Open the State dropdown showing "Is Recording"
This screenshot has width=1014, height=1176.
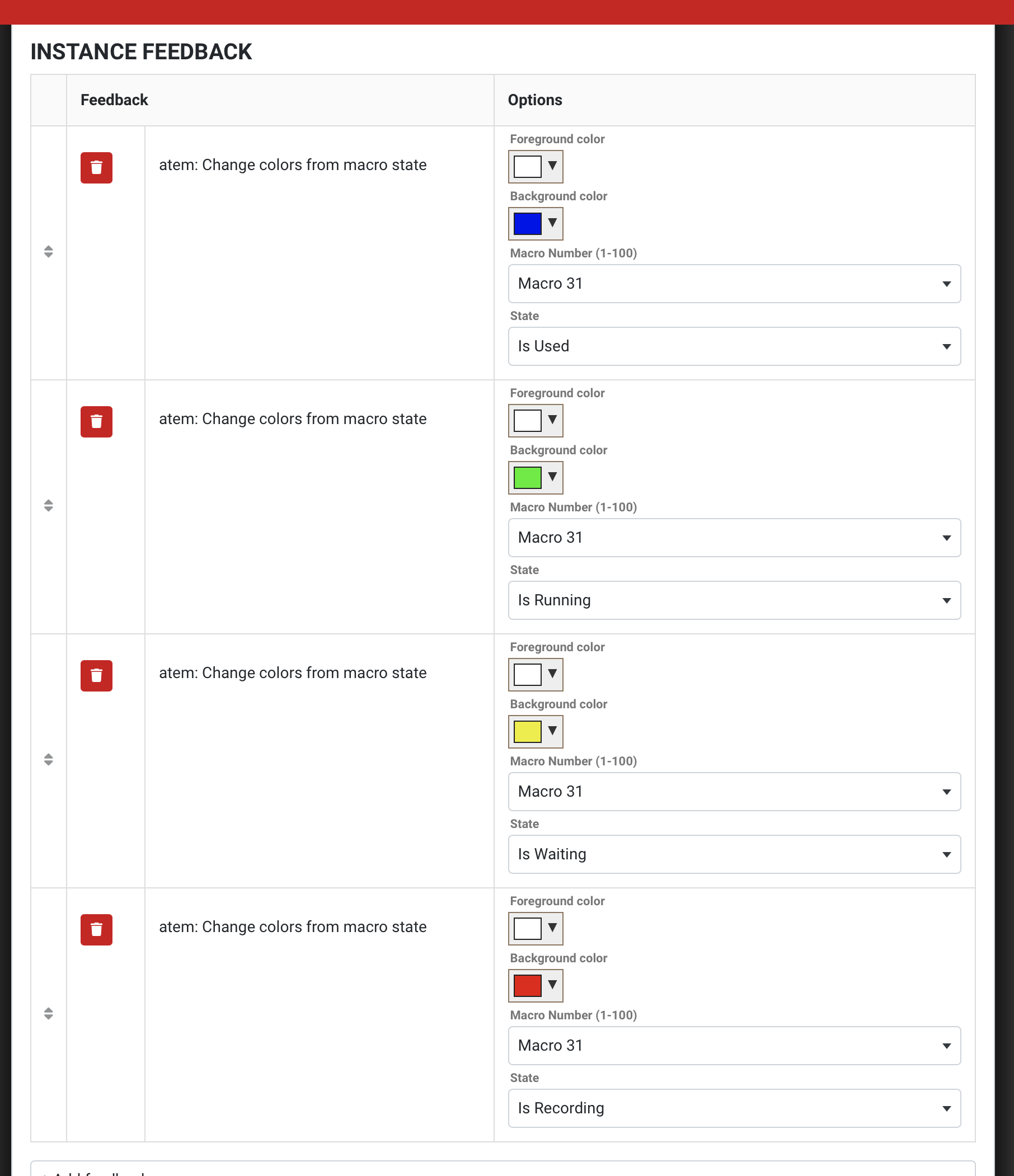point(734,1108)
